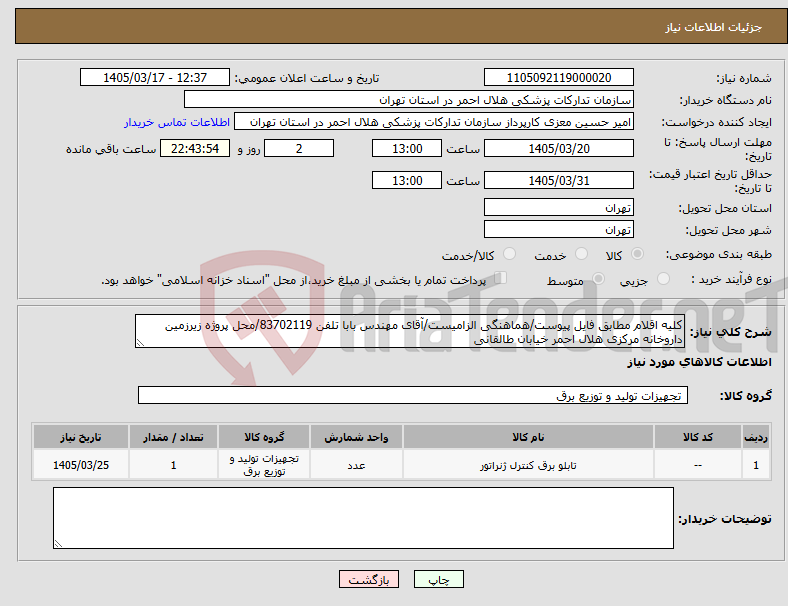
Task: Click the request creator name field
Action: (x=434, y=122)
